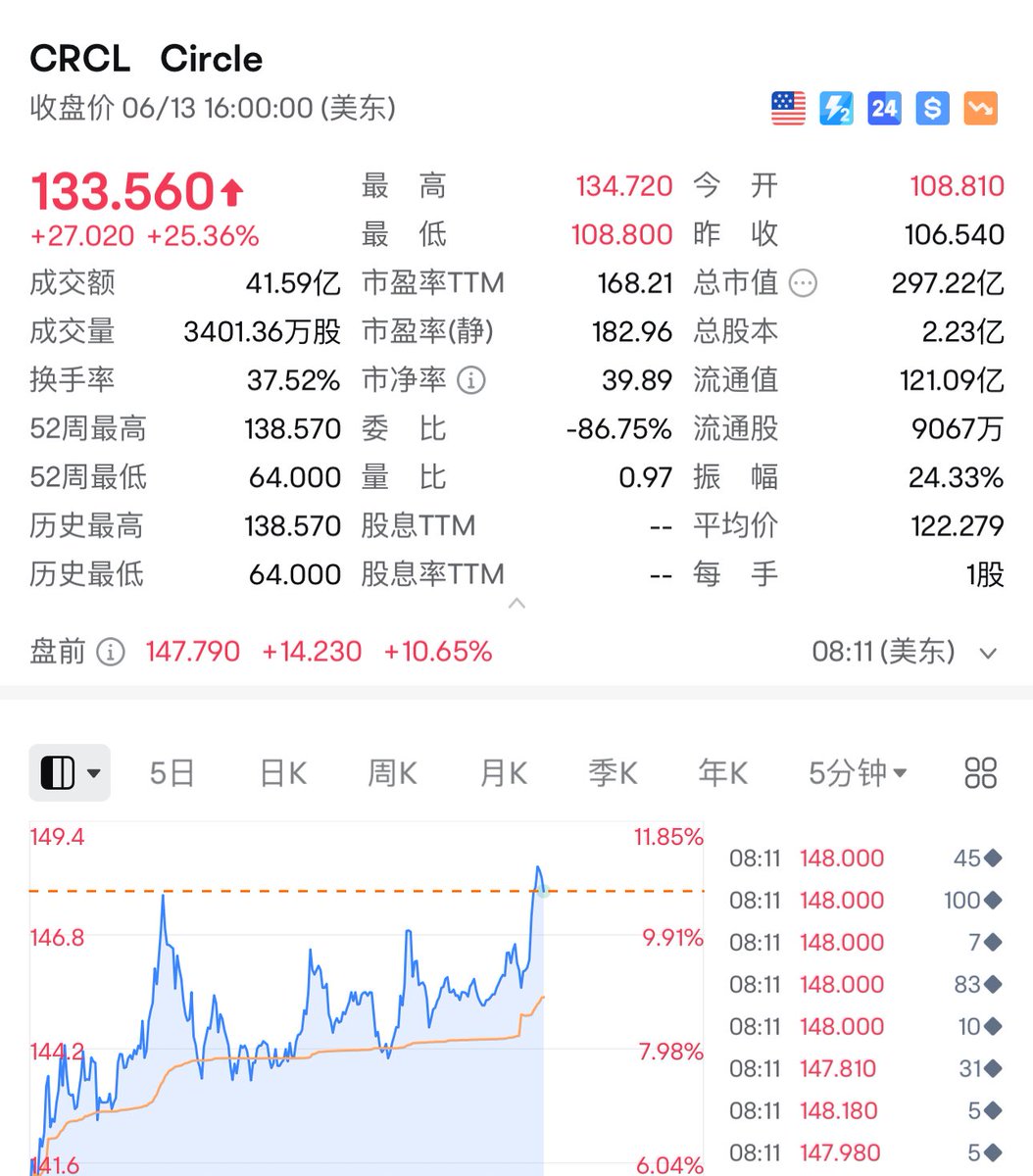Image resolution: width=1033 pixels, height=1176 pixels.
Task: Tap the chart's 11.85% axis label
Action: (668, 837)
